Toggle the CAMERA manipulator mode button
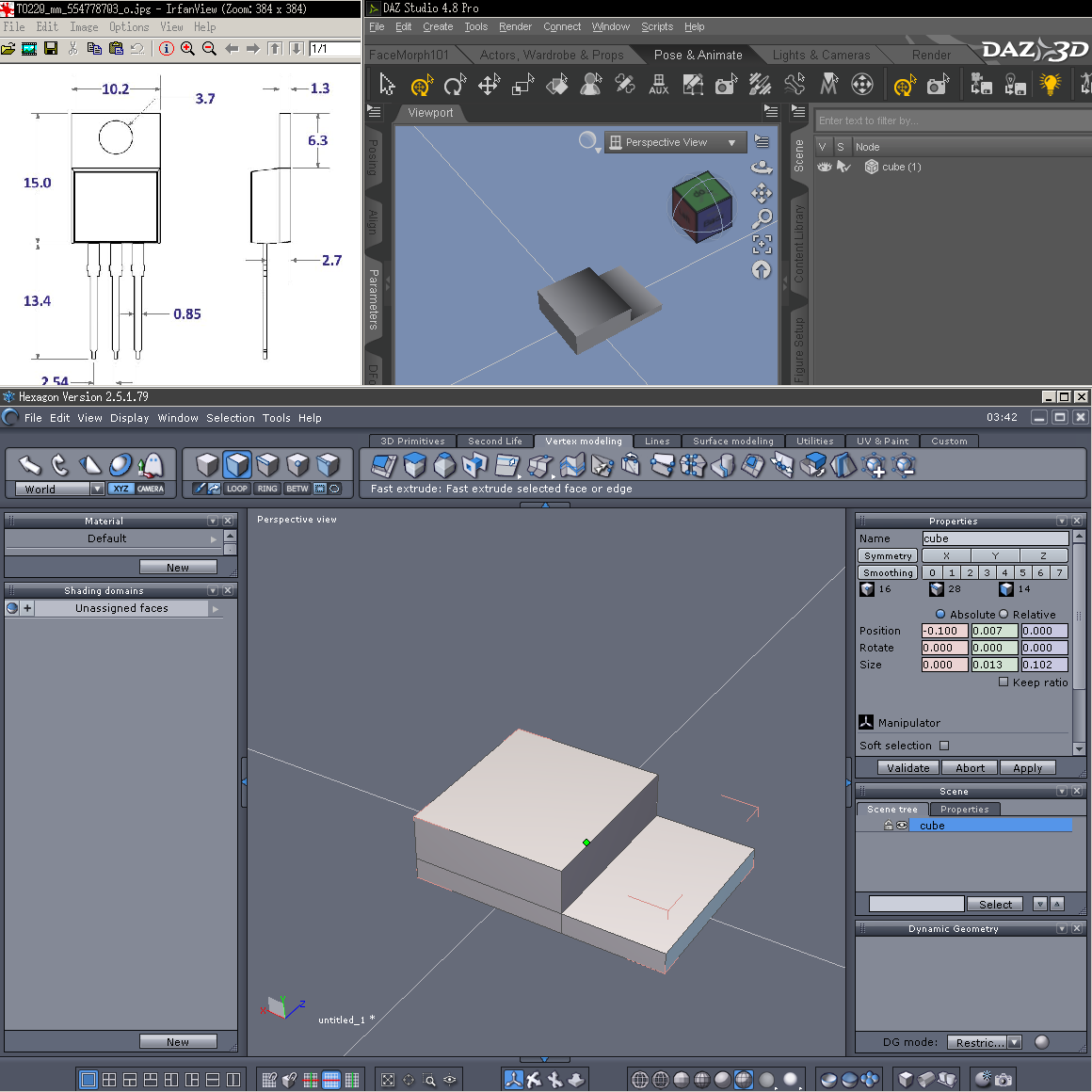The image size is (1092, 1092). 151,489
